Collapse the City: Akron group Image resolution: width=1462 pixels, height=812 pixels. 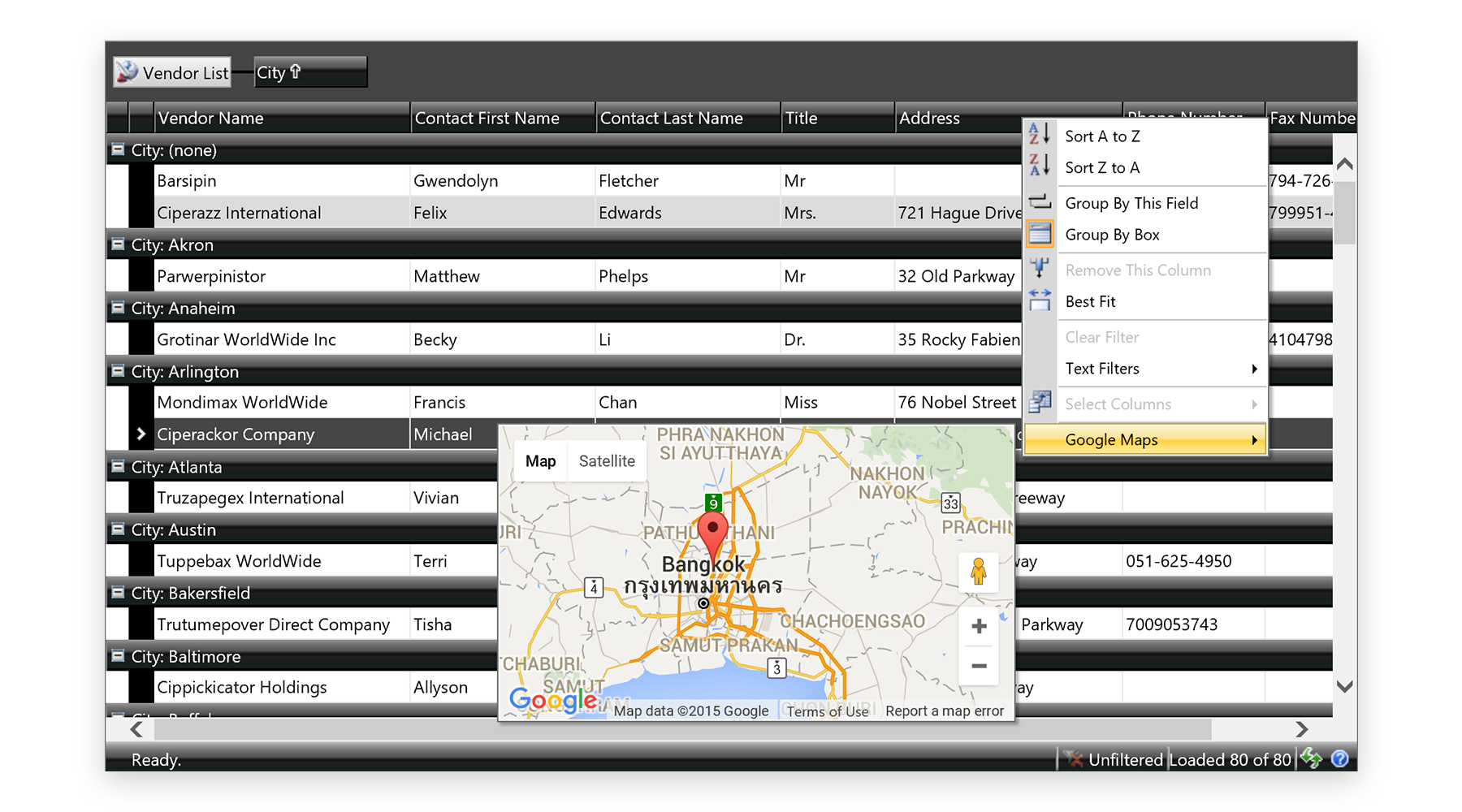point(118,244)
